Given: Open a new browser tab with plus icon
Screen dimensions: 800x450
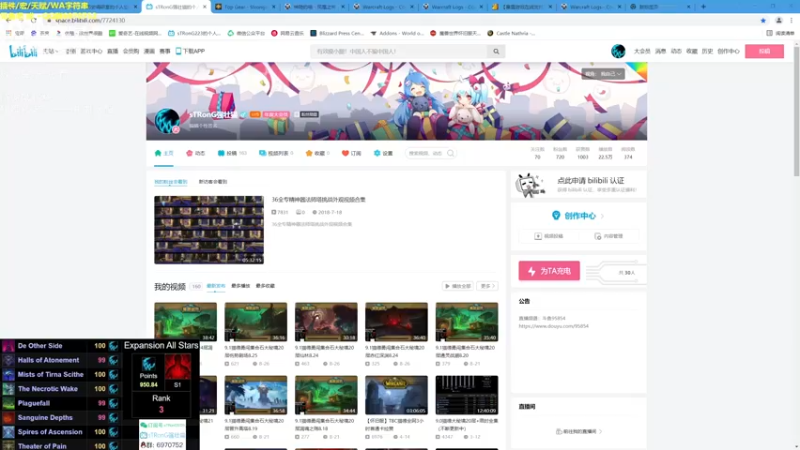Looking at the screenshot, I should (x=703, y=7).
